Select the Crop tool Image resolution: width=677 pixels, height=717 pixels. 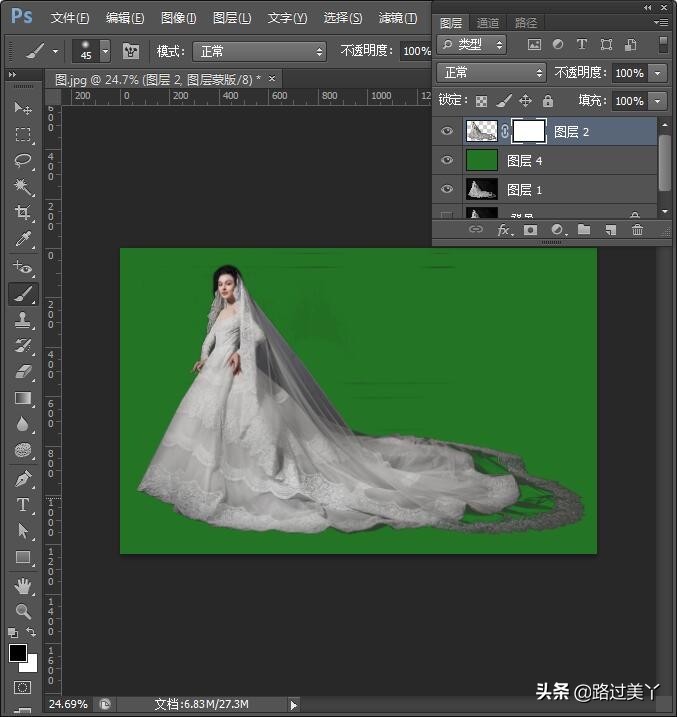pyautogui.click(x=22, y=213)
